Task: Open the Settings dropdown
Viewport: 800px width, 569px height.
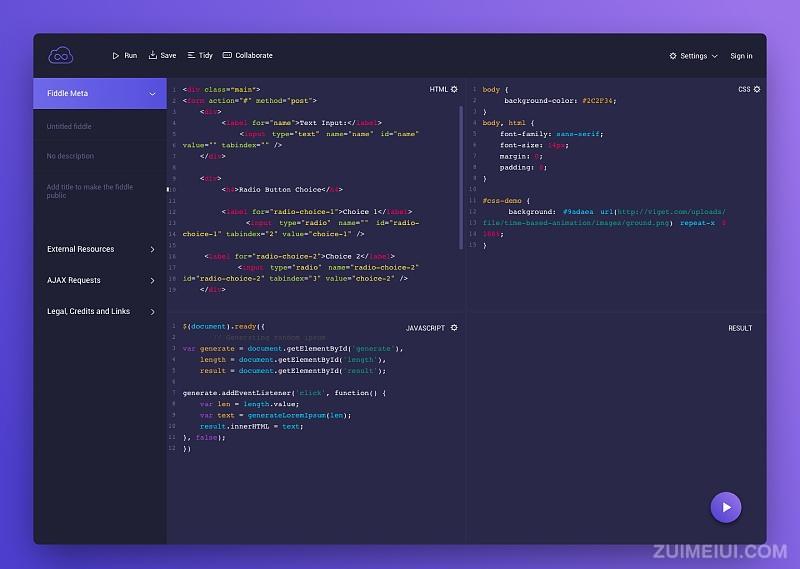Action: 693,56
